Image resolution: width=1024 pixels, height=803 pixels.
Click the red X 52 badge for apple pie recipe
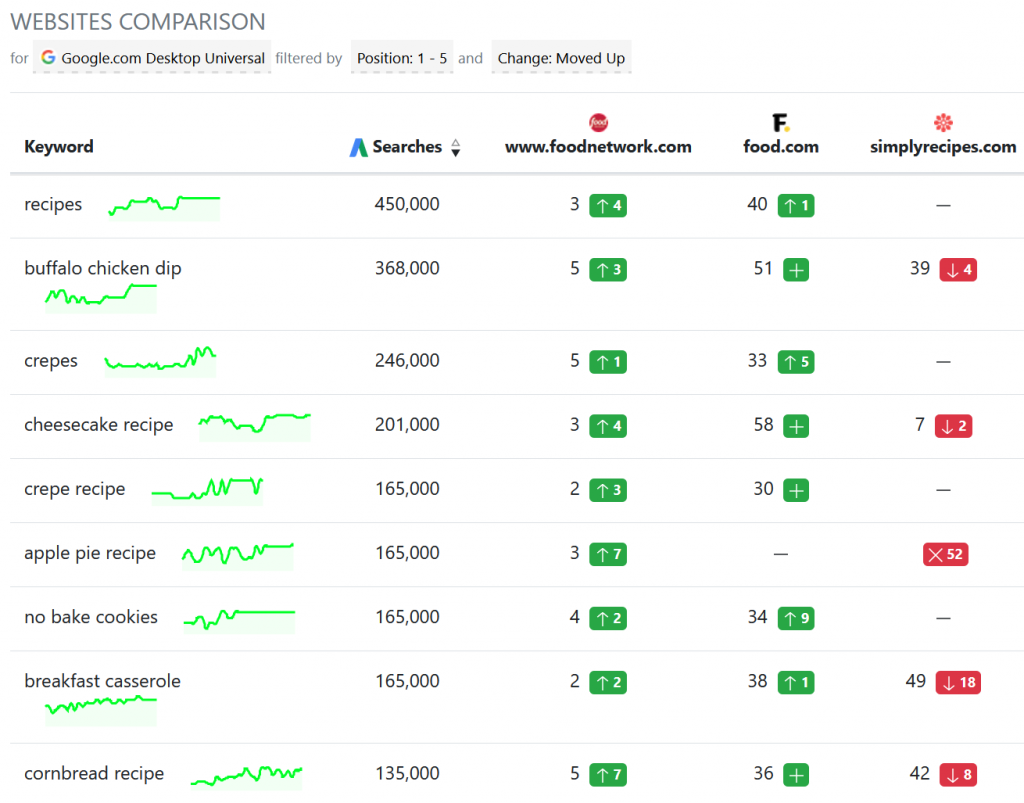946,554
